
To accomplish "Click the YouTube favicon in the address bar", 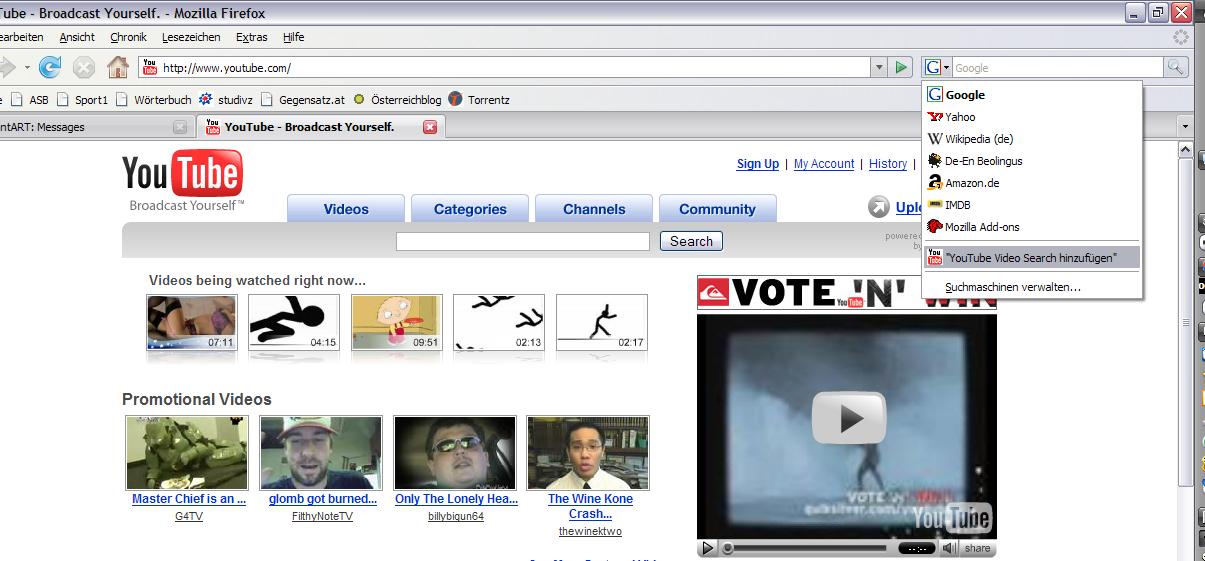I will point(150,67).
